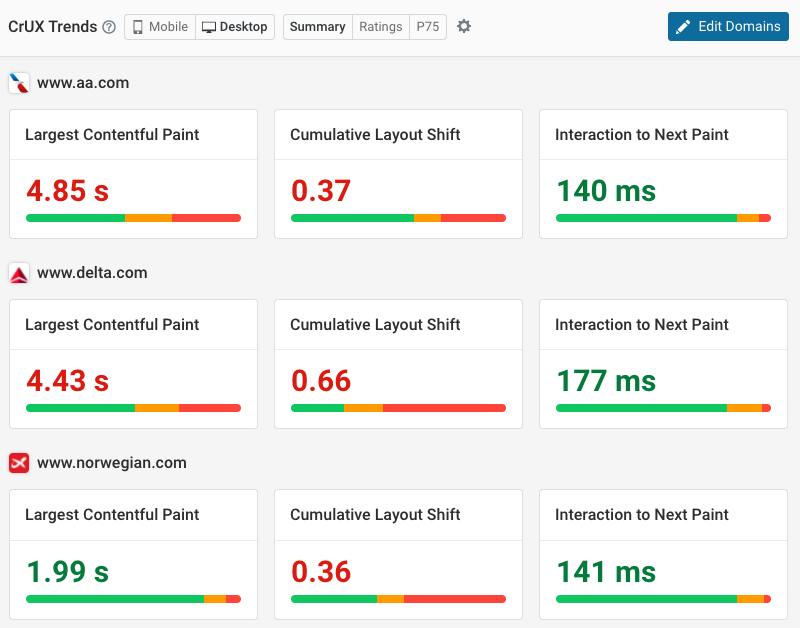Image resolution: width=800 pixels, height=628 pixels.
Task: Click delta.com Largest Contentful Paint card title
Action: (112, 325)
